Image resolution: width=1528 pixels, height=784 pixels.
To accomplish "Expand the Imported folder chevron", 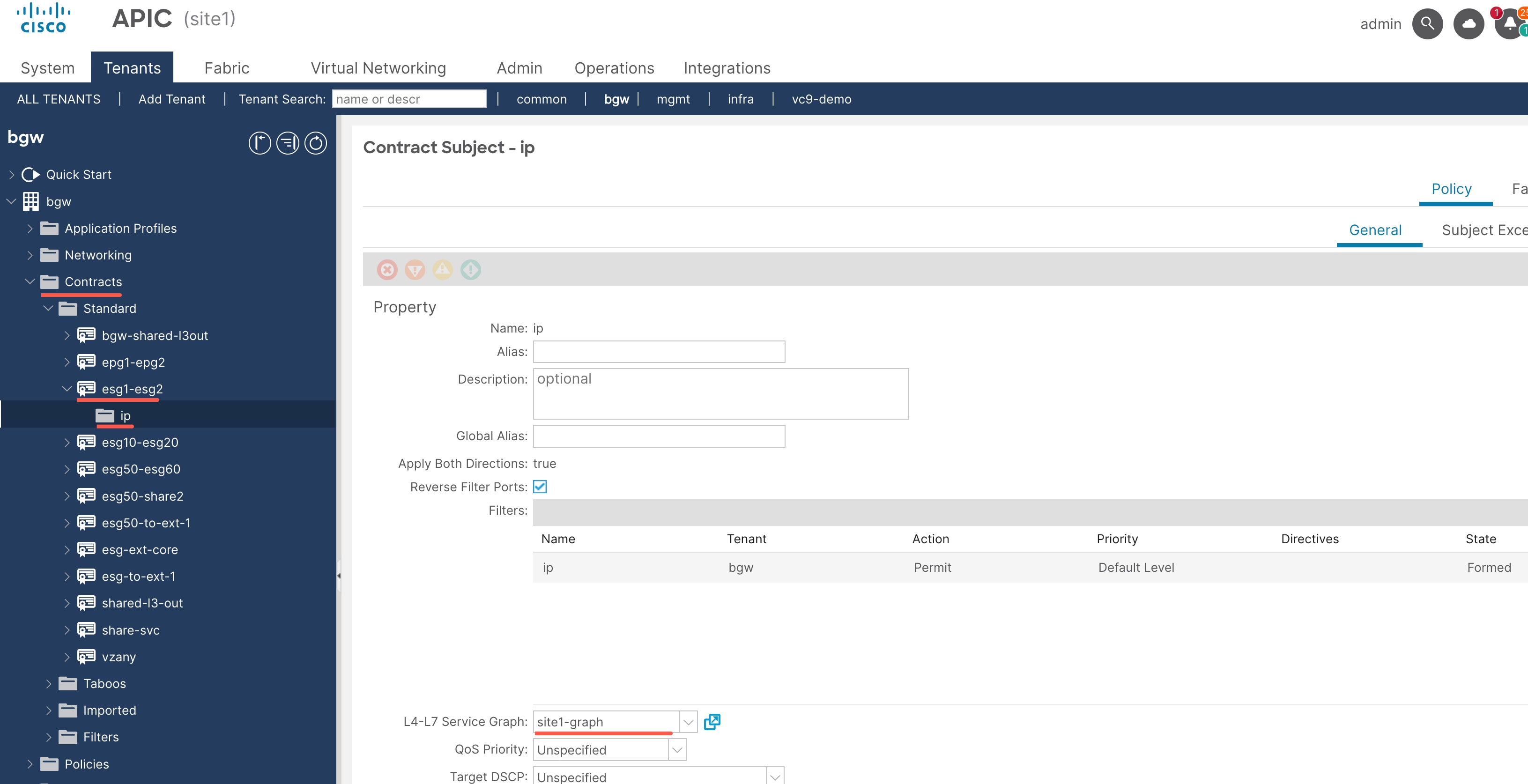I will [48, 710].
